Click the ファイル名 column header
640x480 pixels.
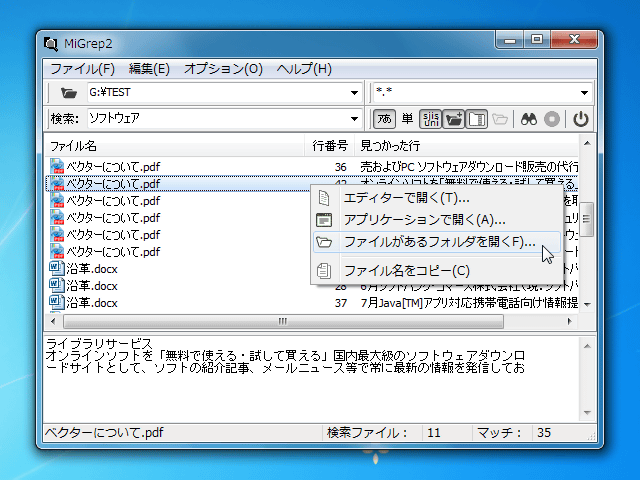point(175,146)
